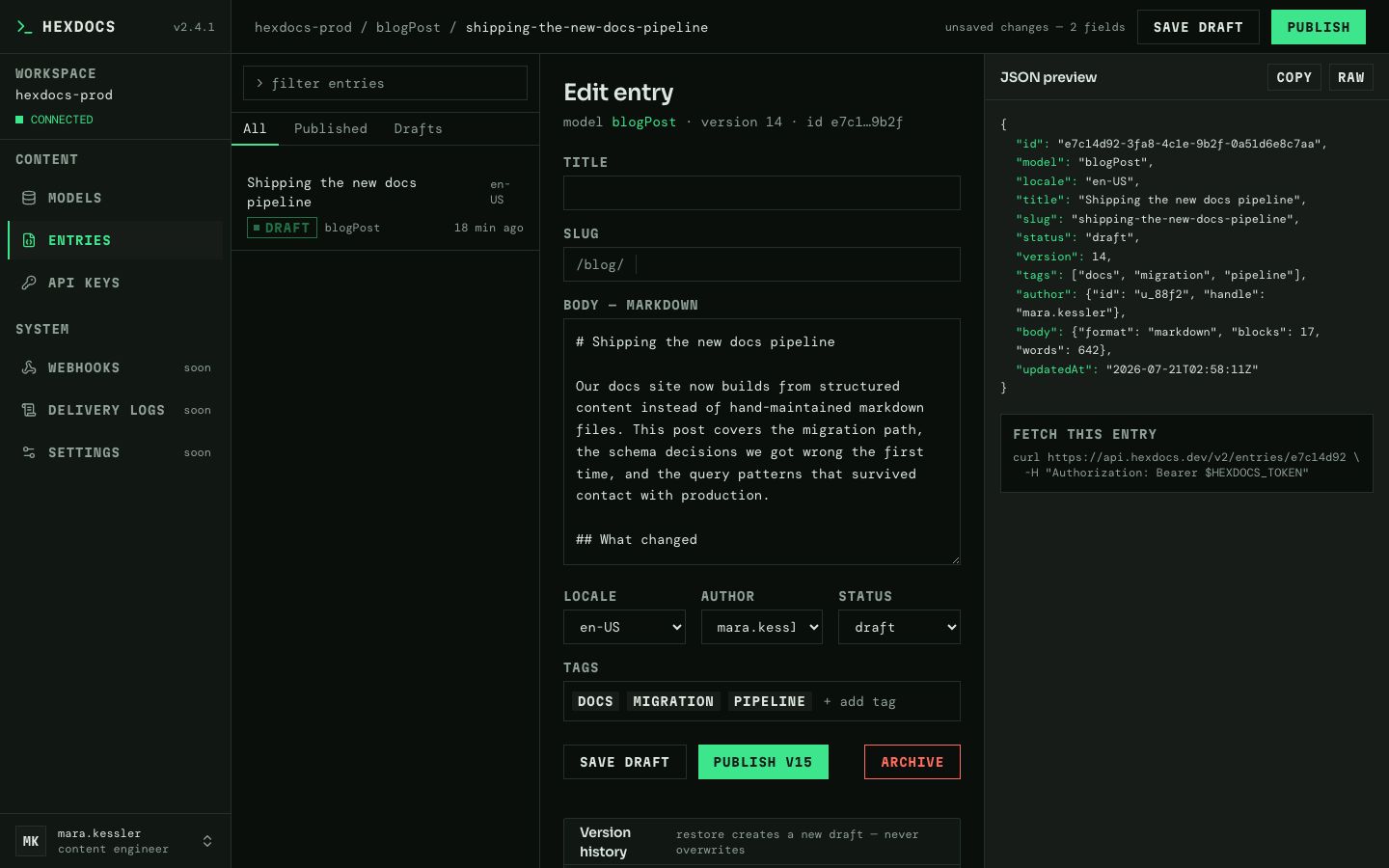This screenshot has height=868, width=1389.
Task: Click the Copy JSON button
Action: pos(1294,77)
